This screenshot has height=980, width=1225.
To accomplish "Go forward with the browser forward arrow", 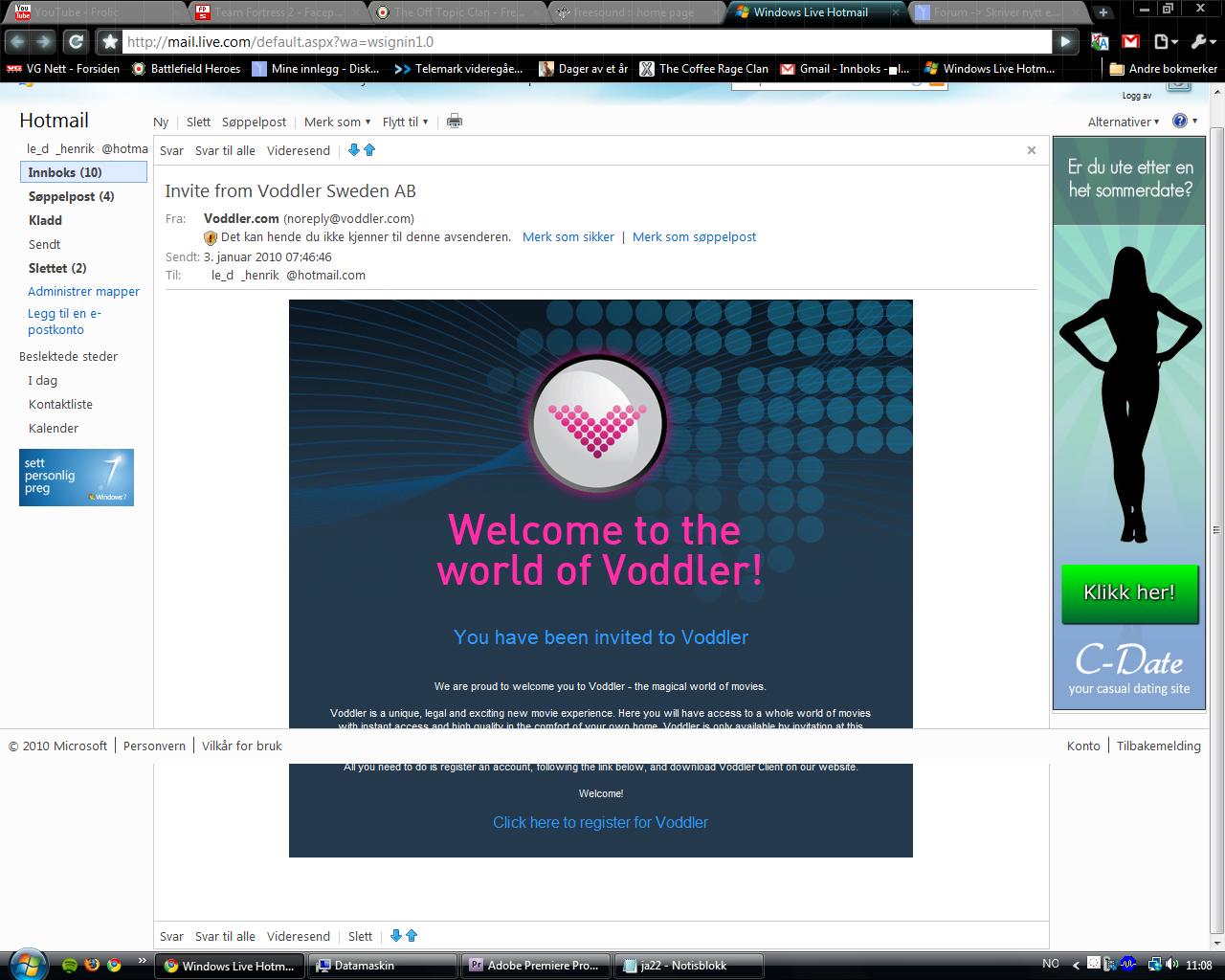I will pyautogui.click(x=44, y=41).
